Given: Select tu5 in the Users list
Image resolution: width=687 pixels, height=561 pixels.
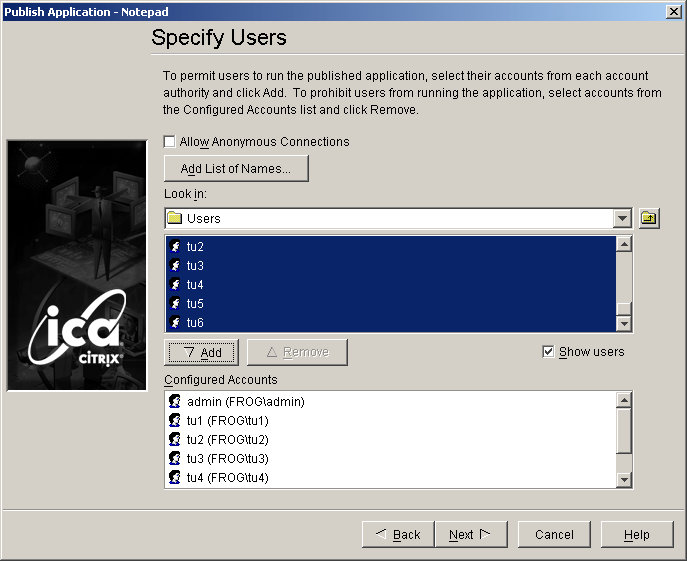Looking at the screenshot, I should click(391, 303).
